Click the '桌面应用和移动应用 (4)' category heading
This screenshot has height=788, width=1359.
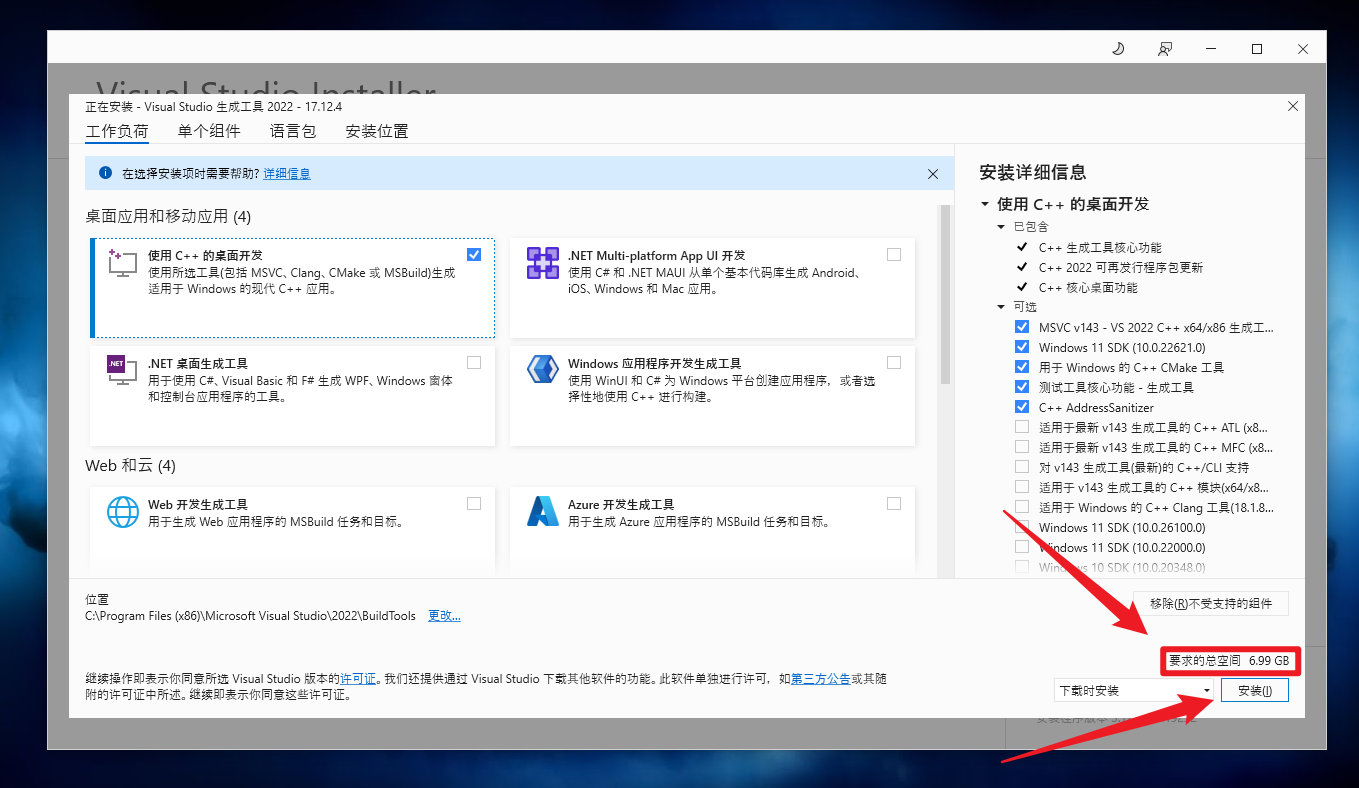pos(168,216)
